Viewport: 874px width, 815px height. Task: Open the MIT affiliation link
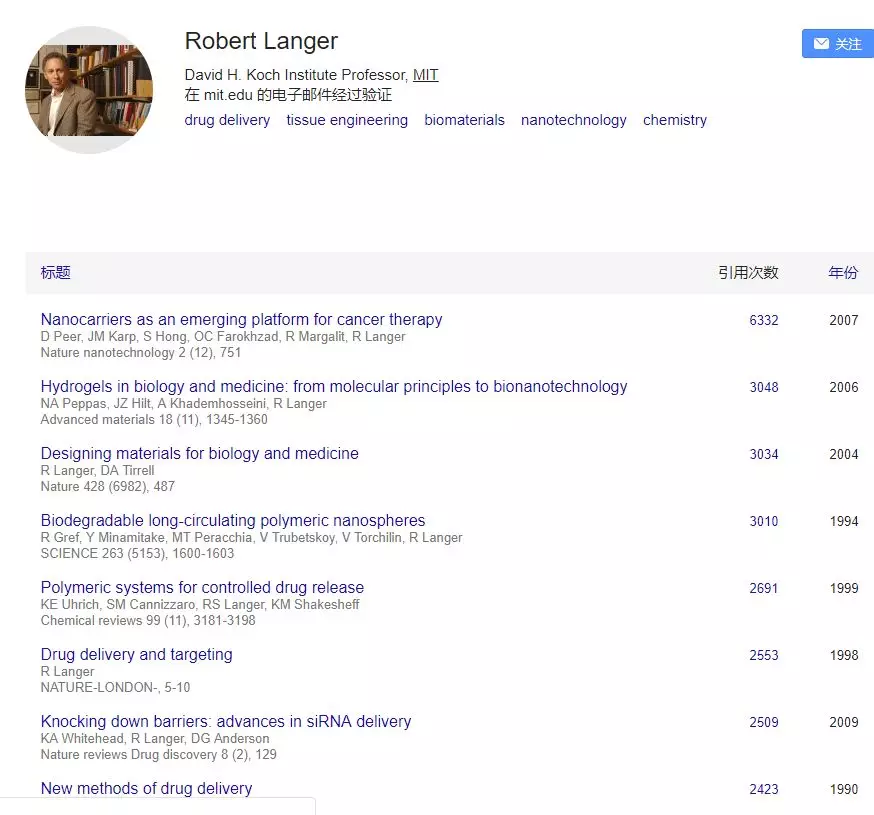pyautogui.click(x=425, y=75)
